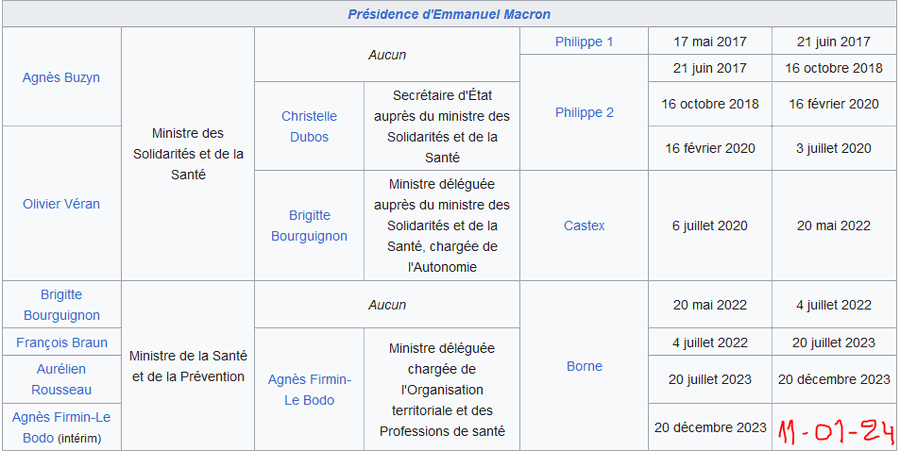Screen dimensions: 900x451
Task: Click Brigitte Bourguignon link beside Ministre déléguée Autonomie
Action: 309,225
